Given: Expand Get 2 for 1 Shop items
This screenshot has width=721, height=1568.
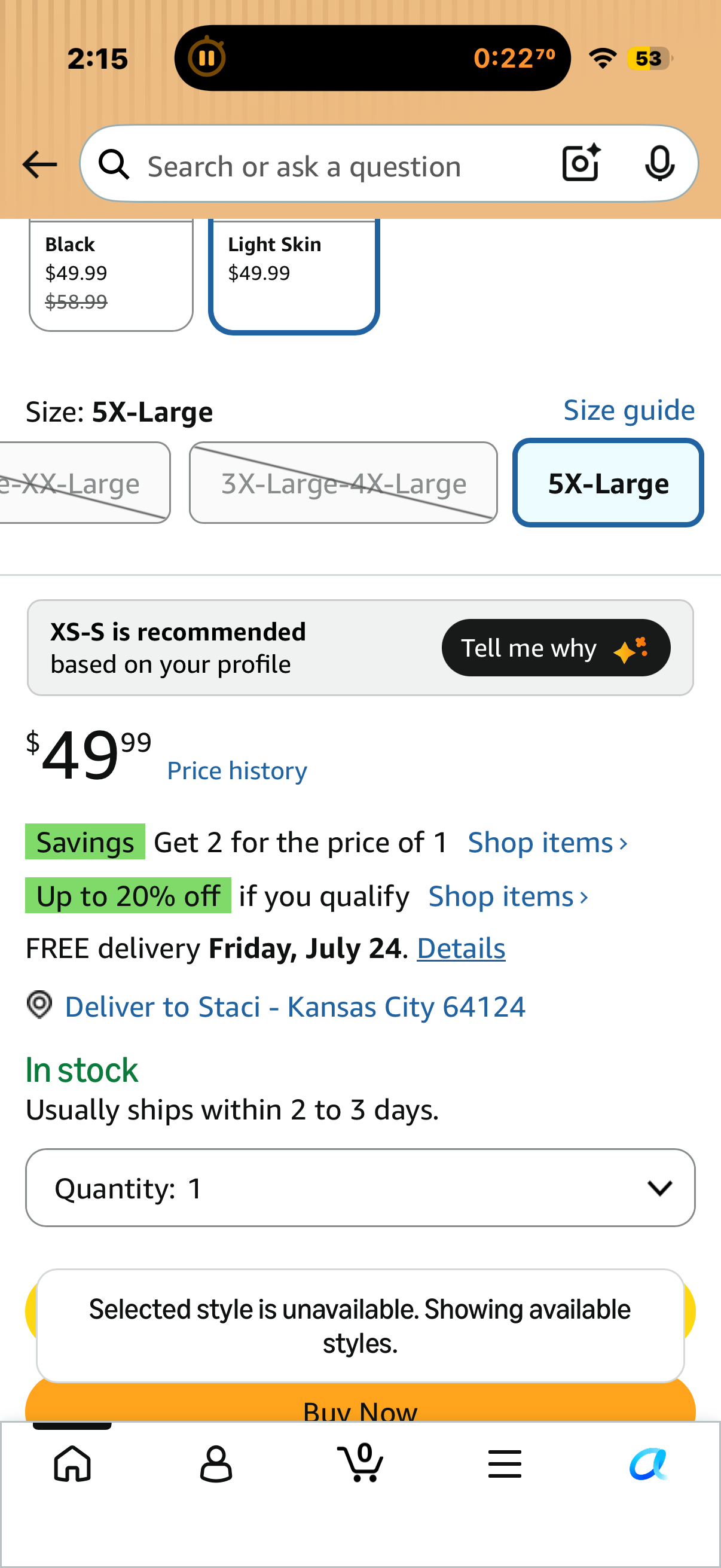Looking at the screenshot, I should [548, 843].
